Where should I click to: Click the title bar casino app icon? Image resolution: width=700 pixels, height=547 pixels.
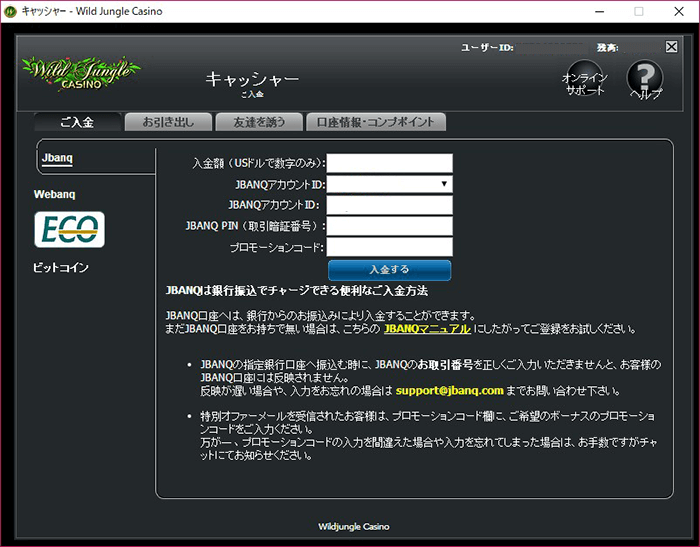click(10, 12)
